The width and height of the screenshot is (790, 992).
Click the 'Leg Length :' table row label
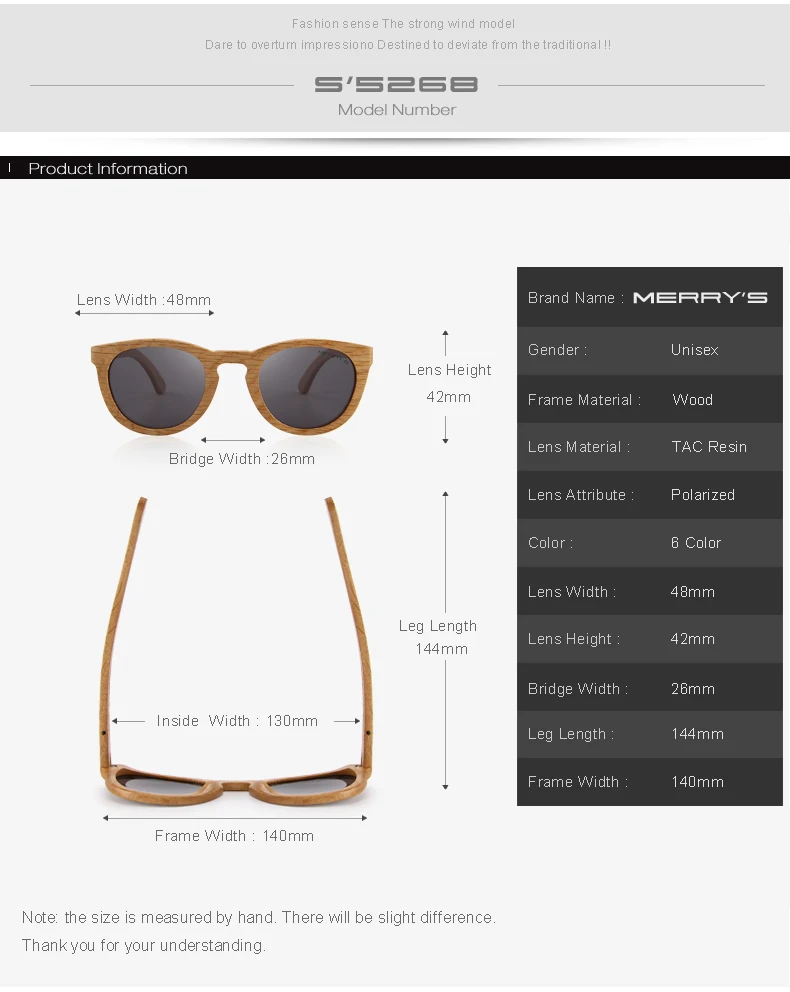(x=571, y=734)
